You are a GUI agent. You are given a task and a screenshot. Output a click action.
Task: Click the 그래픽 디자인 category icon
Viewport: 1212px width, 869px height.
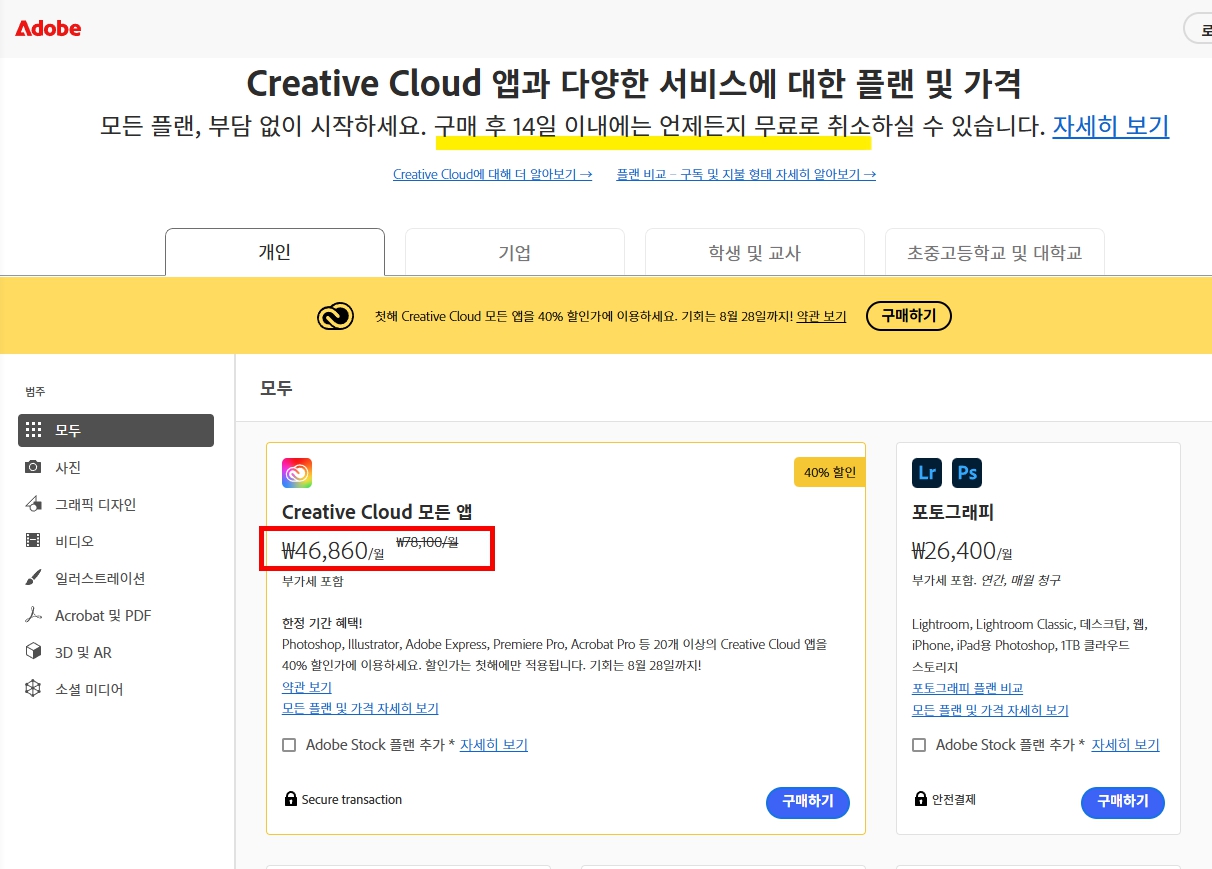[x=34, y=504]
